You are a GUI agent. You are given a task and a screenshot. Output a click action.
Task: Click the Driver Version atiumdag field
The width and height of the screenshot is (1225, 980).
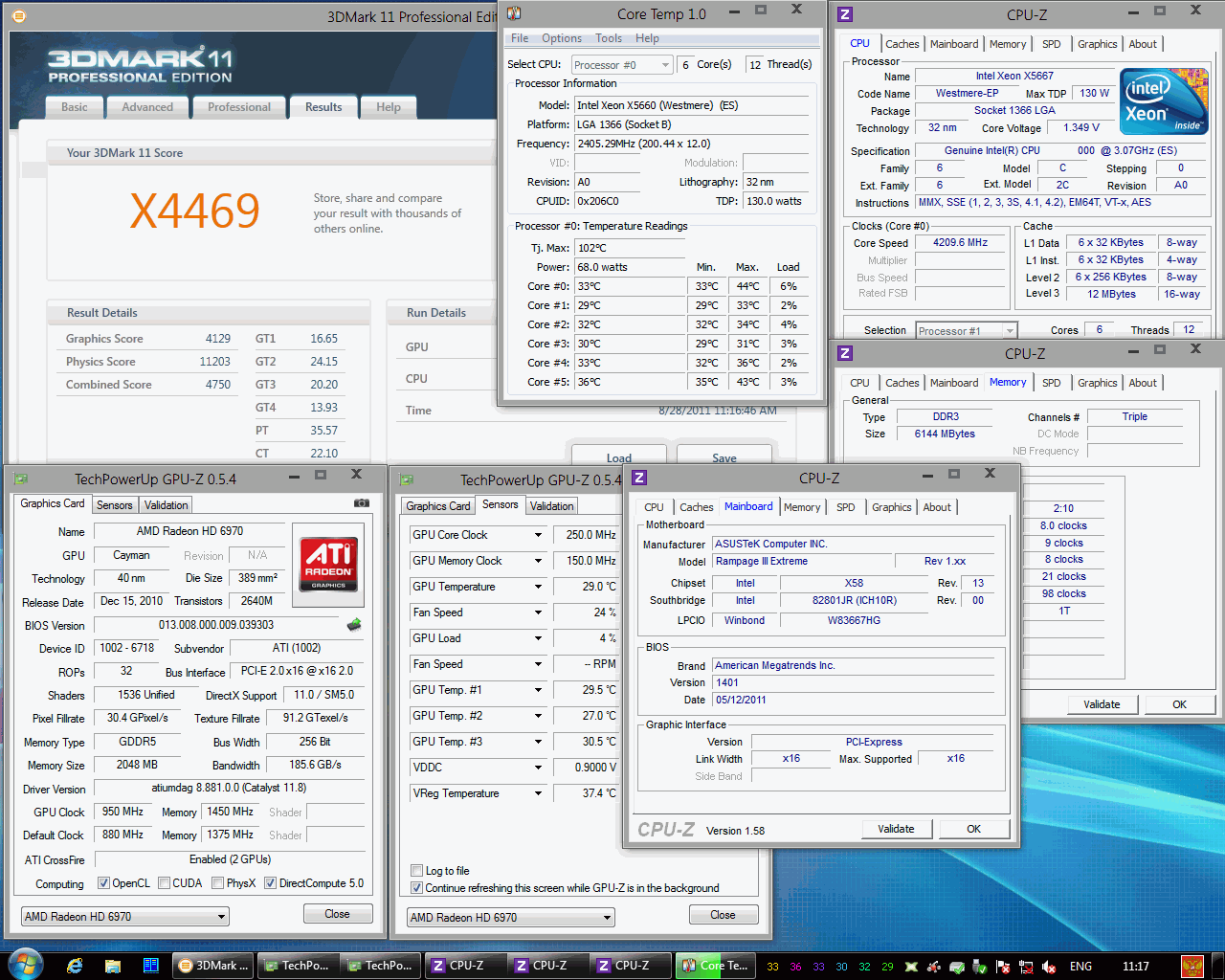click(x=229, y=789)
